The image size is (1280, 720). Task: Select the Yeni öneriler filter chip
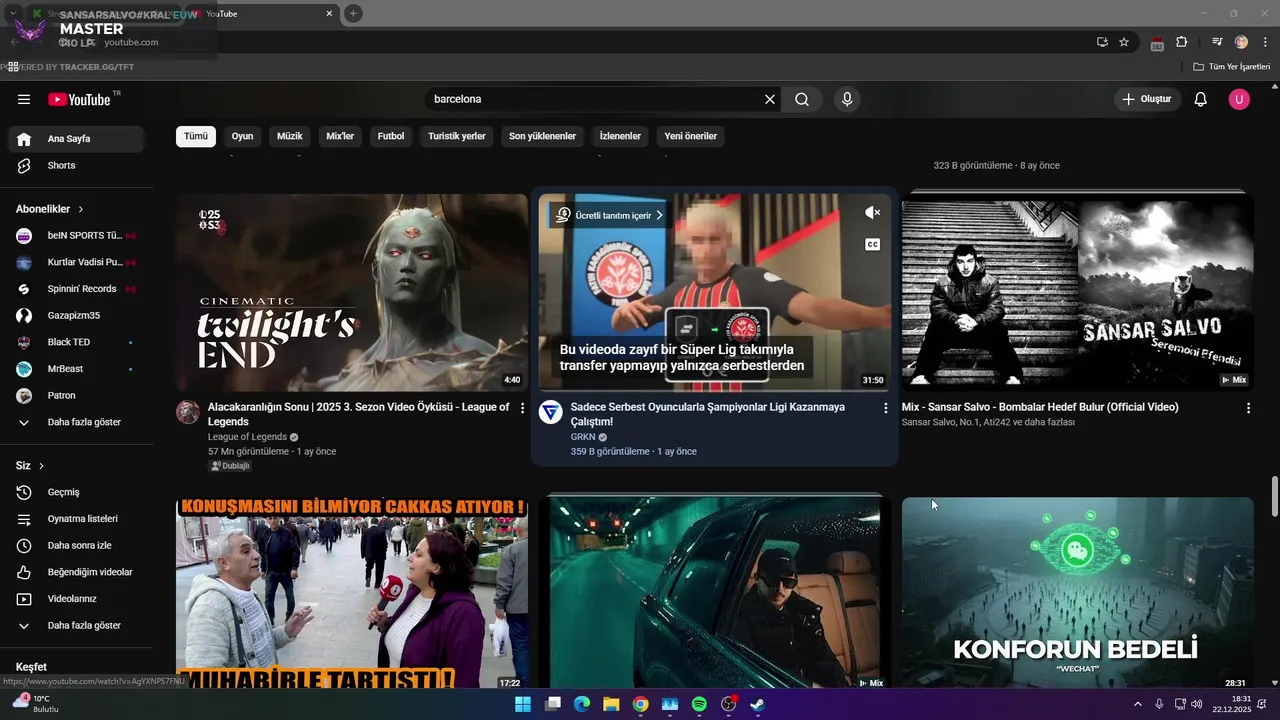point(691,136)
